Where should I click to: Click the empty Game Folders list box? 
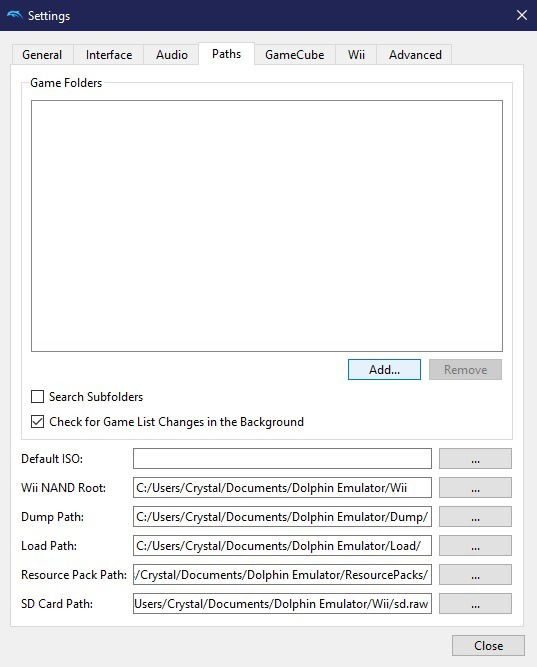(x=267, y=226)
